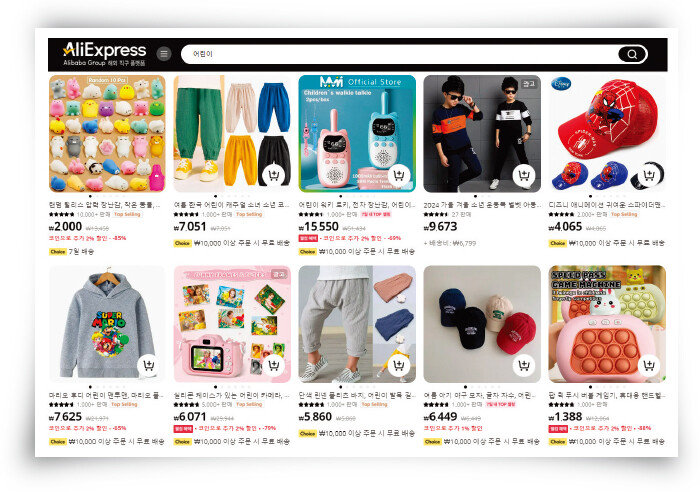Open the ₩9,673 tracksuit listing title
Viewport: 700px width, 492px height.
tap(482, 205)
